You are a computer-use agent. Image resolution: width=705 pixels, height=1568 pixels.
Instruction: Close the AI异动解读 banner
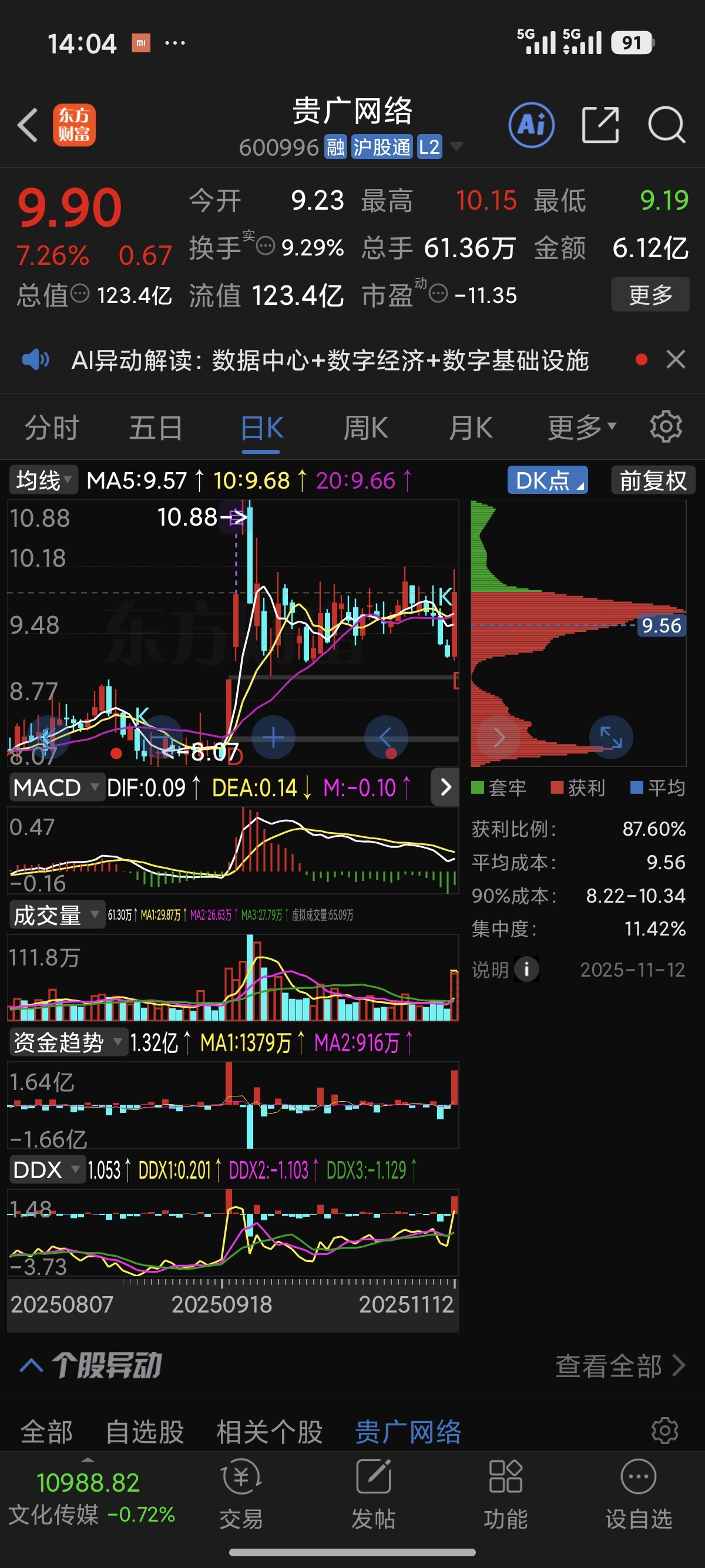click(x=676, y=359)
